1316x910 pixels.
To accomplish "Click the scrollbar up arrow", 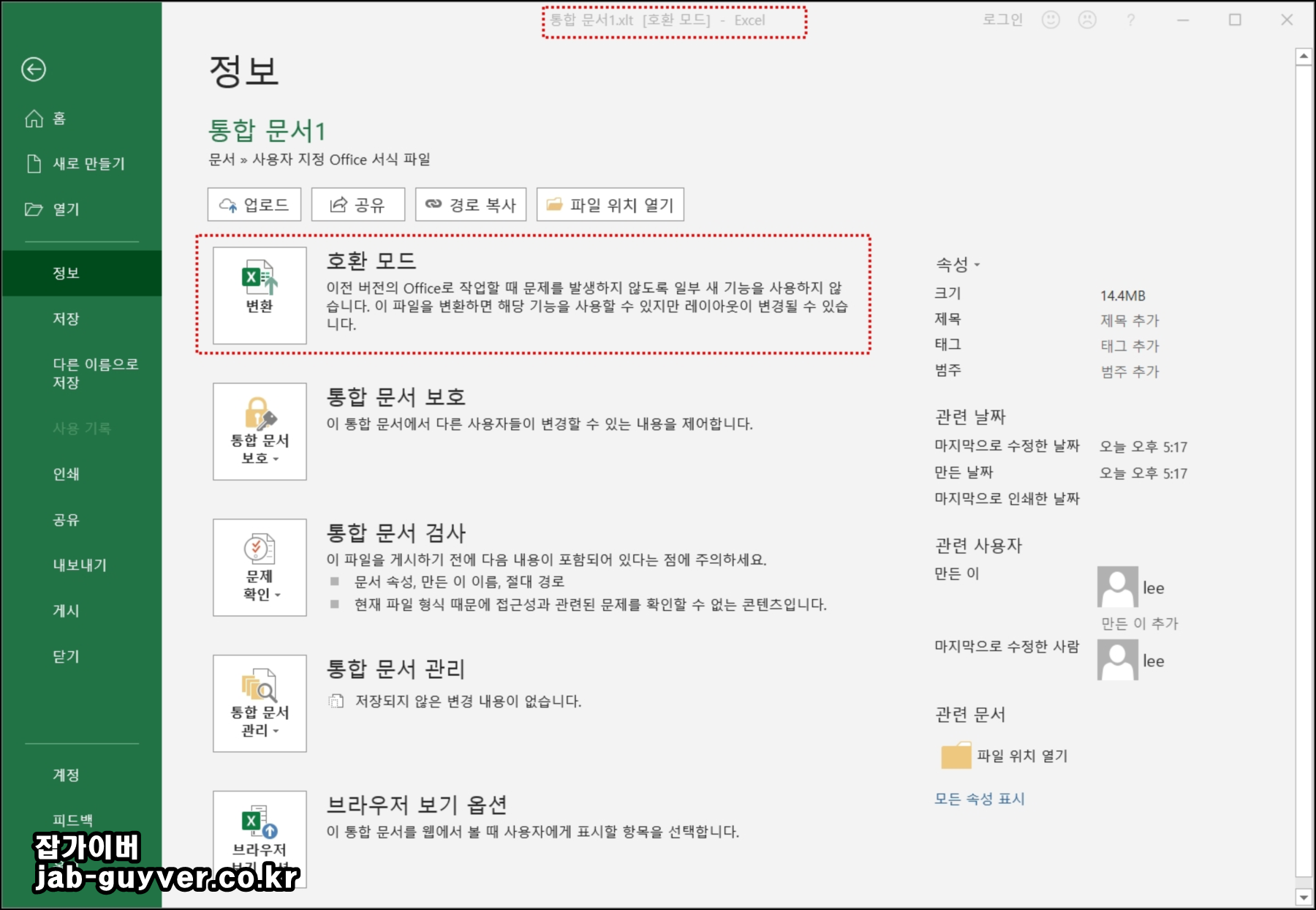I will point(1304,56).
